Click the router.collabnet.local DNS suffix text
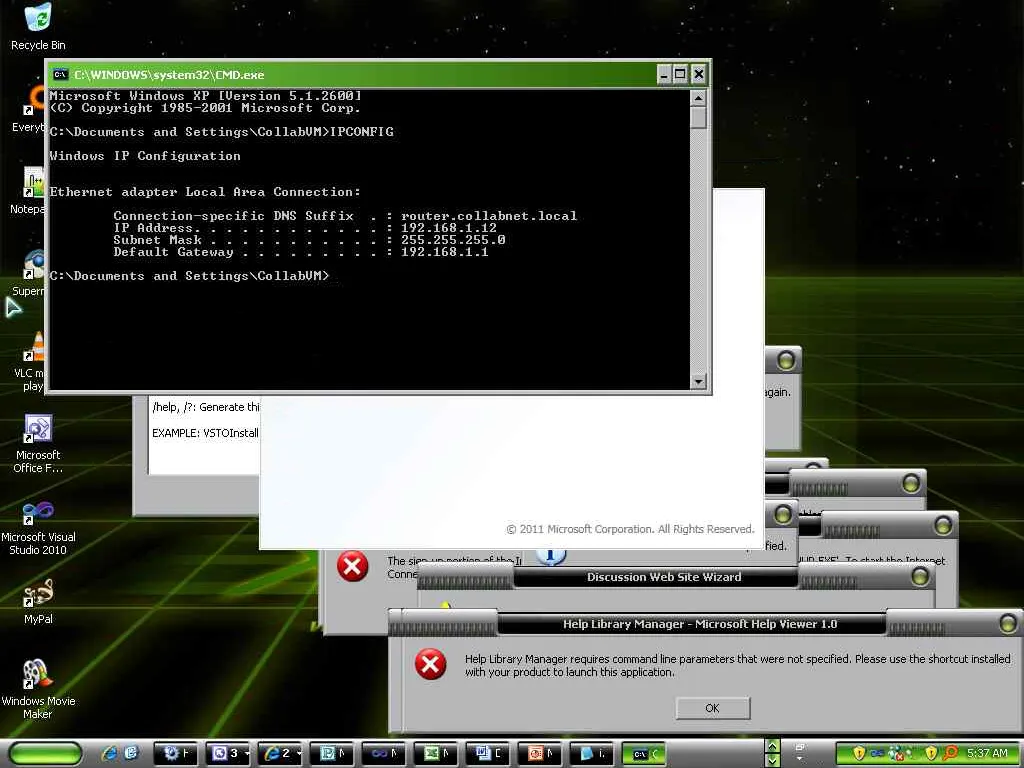 [489, 216]
